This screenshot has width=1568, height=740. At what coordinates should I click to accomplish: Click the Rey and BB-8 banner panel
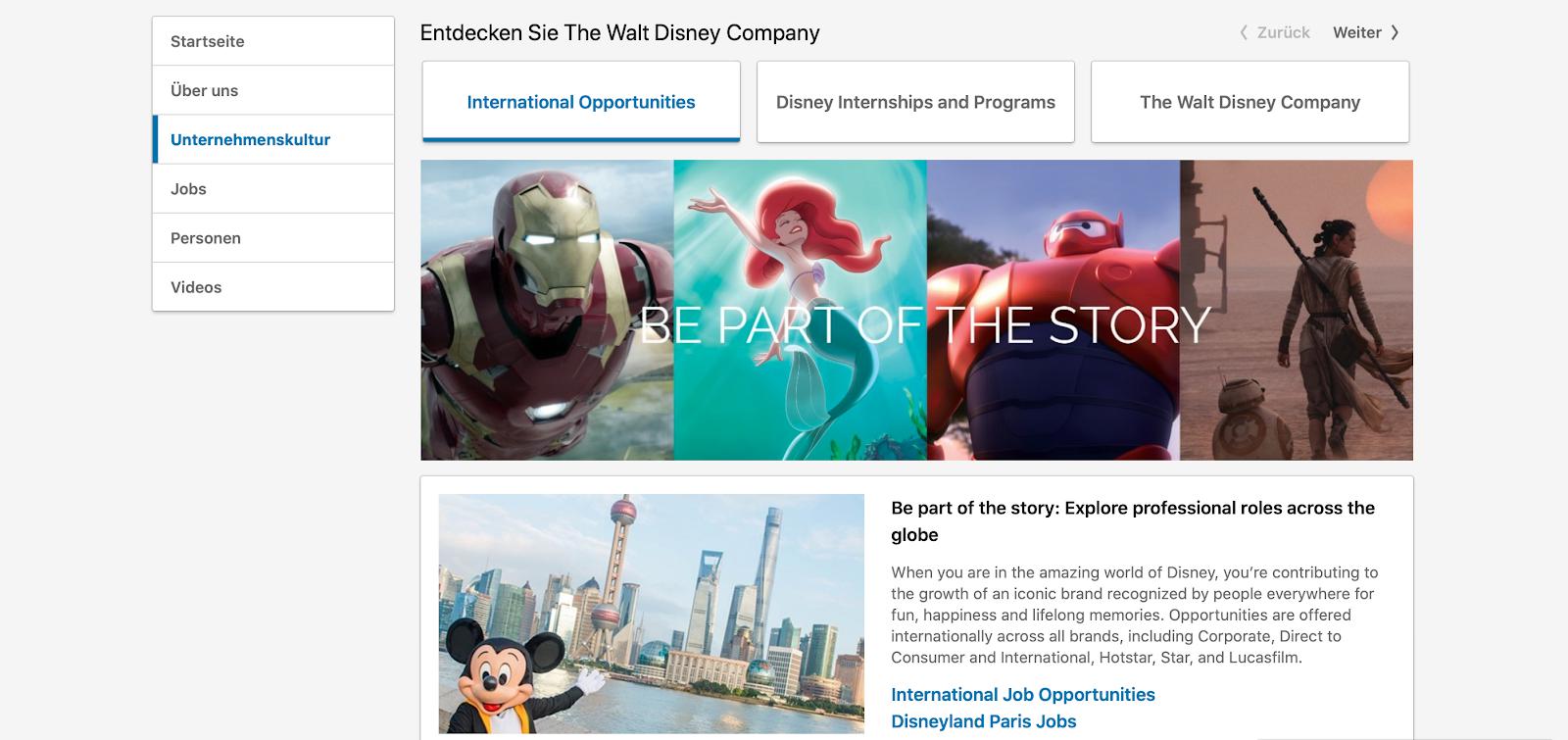point(1296,310)
